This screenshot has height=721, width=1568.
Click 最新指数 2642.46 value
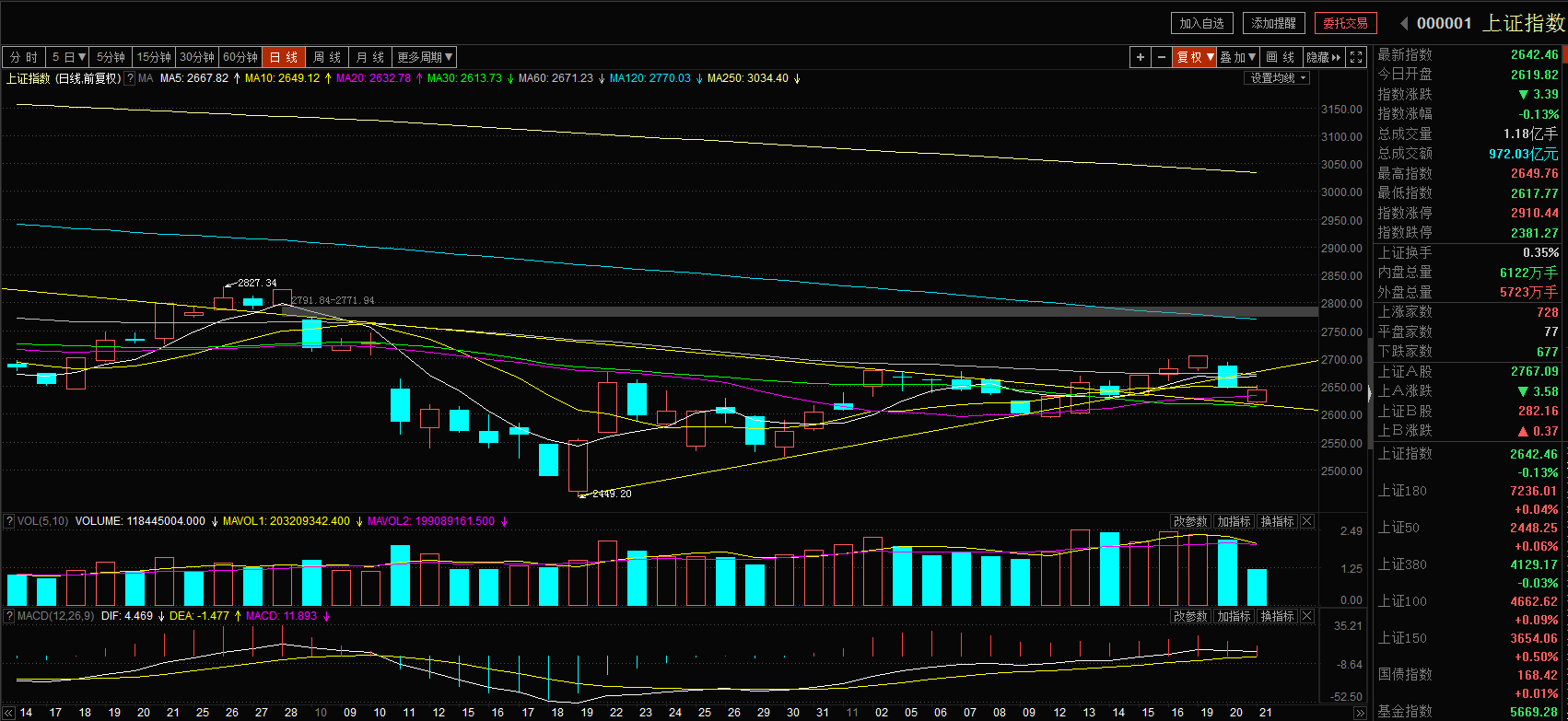[x=1534, y=55]
